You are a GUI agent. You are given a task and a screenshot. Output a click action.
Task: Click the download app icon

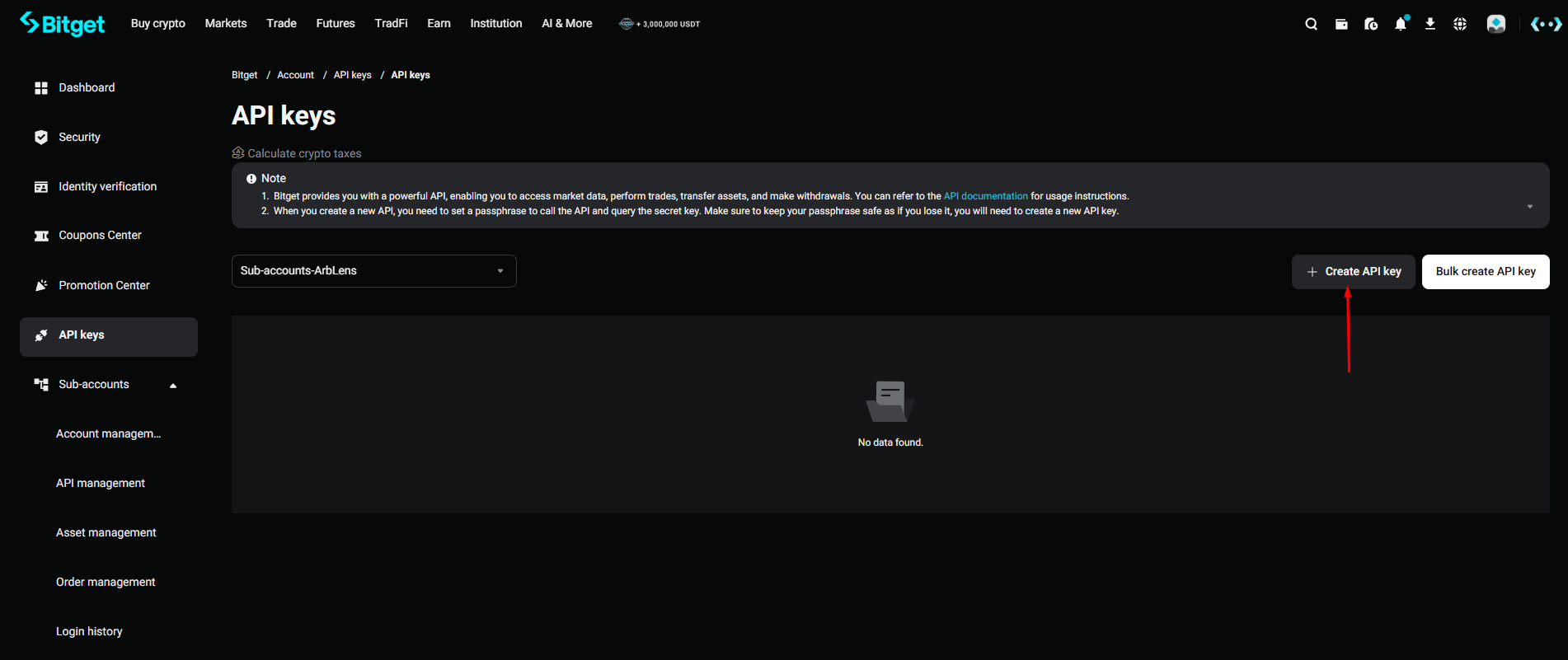(1430, 24)
